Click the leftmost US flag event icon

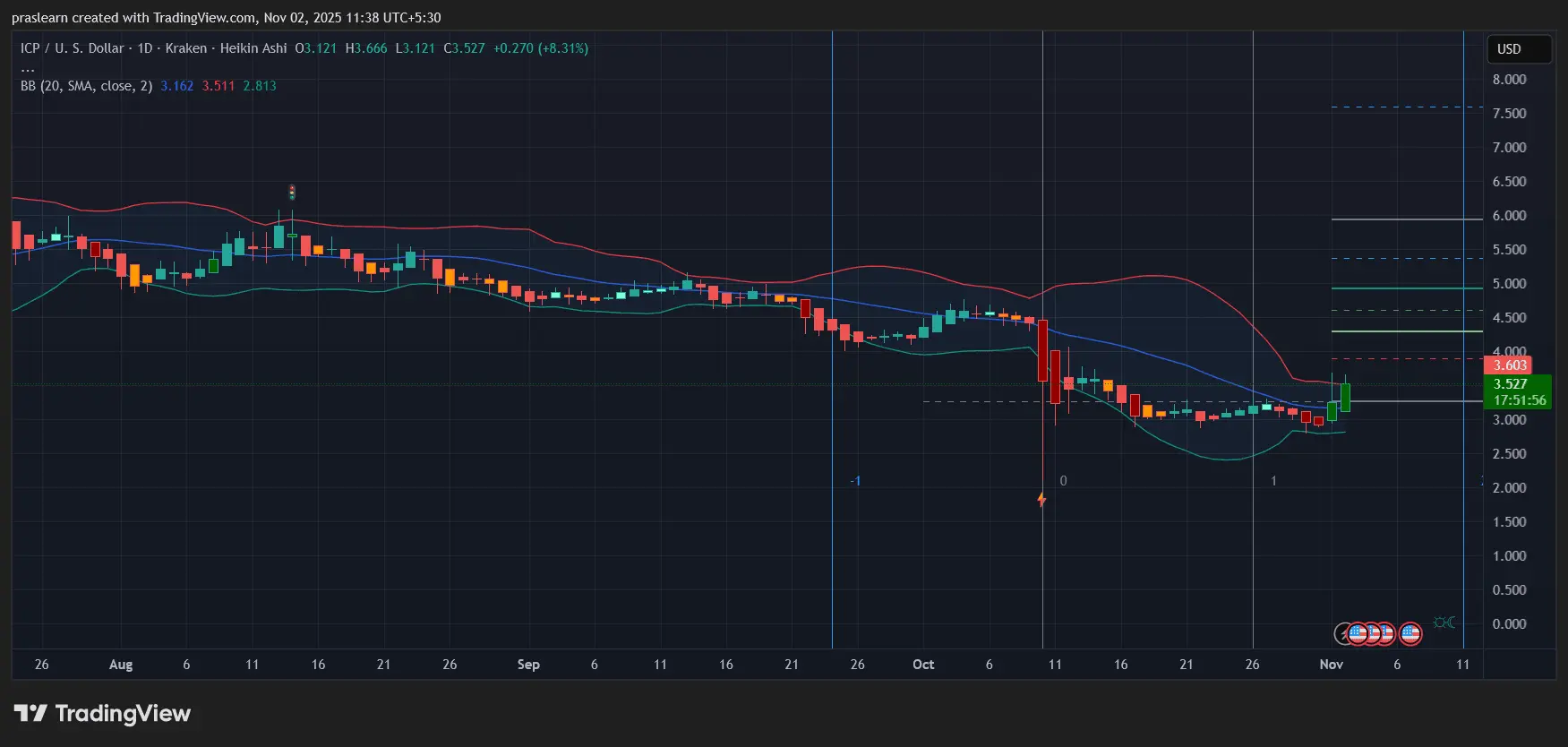[1358, 634]
